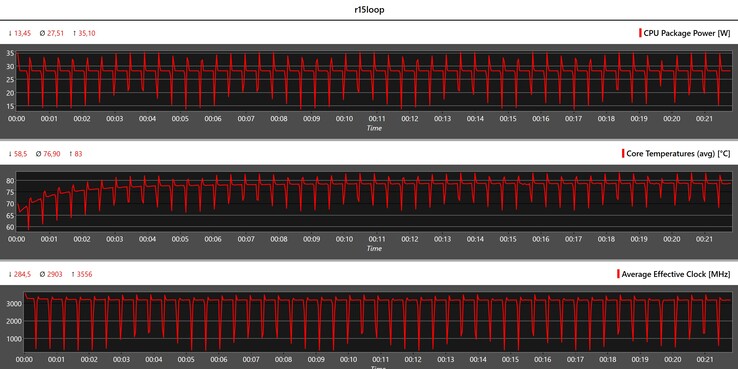Viewport: 738px width, 369px height.
Task: Click the 15 label on the power y-axis
Action: [x=10, y=106]
